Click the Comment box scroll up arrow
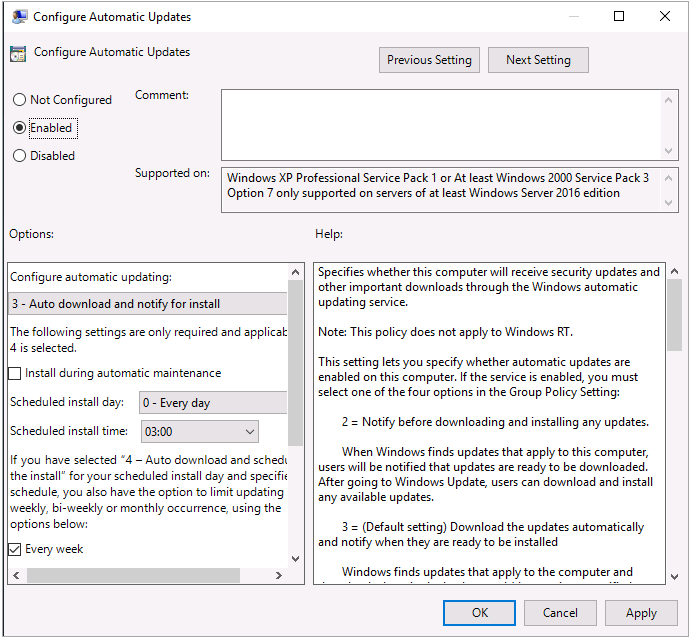The height and width of the screenshot is (640, 691). click(669, 100)
